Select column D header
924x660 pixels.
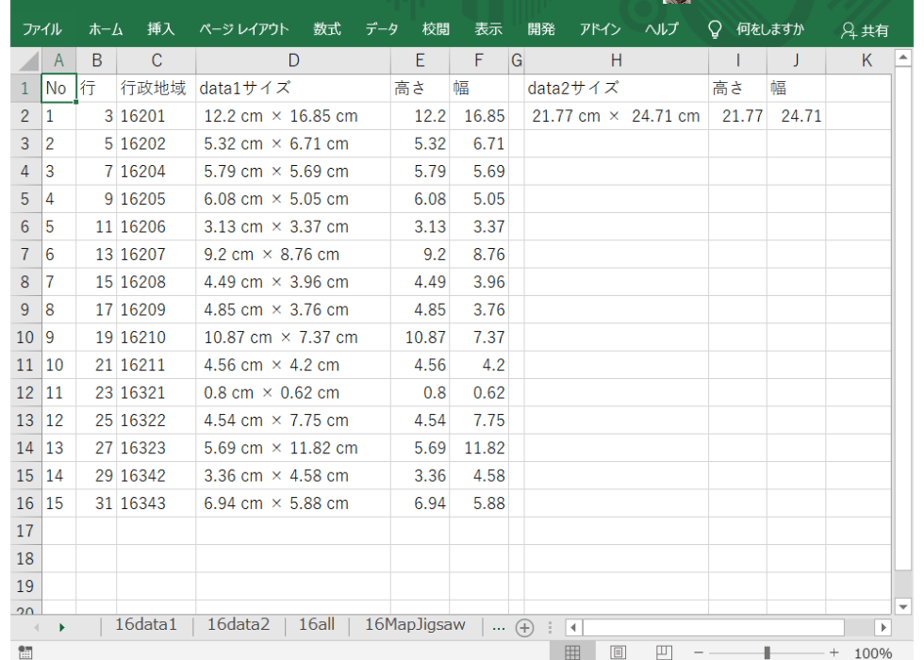[293, 61]
